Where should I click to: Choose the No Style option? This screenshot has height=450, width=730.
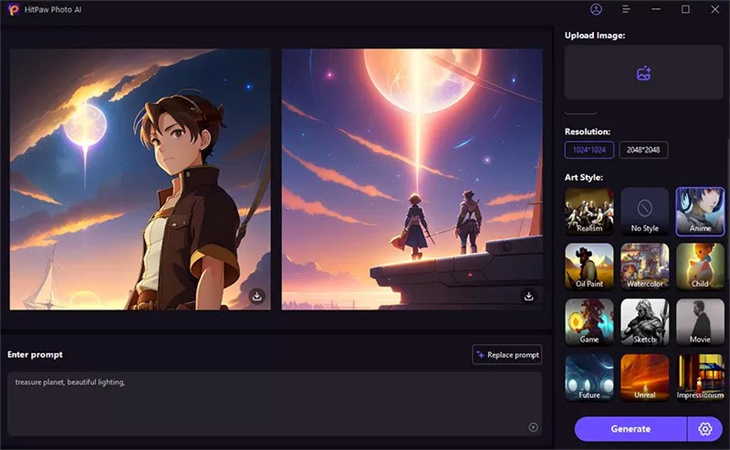click(645, 211)
